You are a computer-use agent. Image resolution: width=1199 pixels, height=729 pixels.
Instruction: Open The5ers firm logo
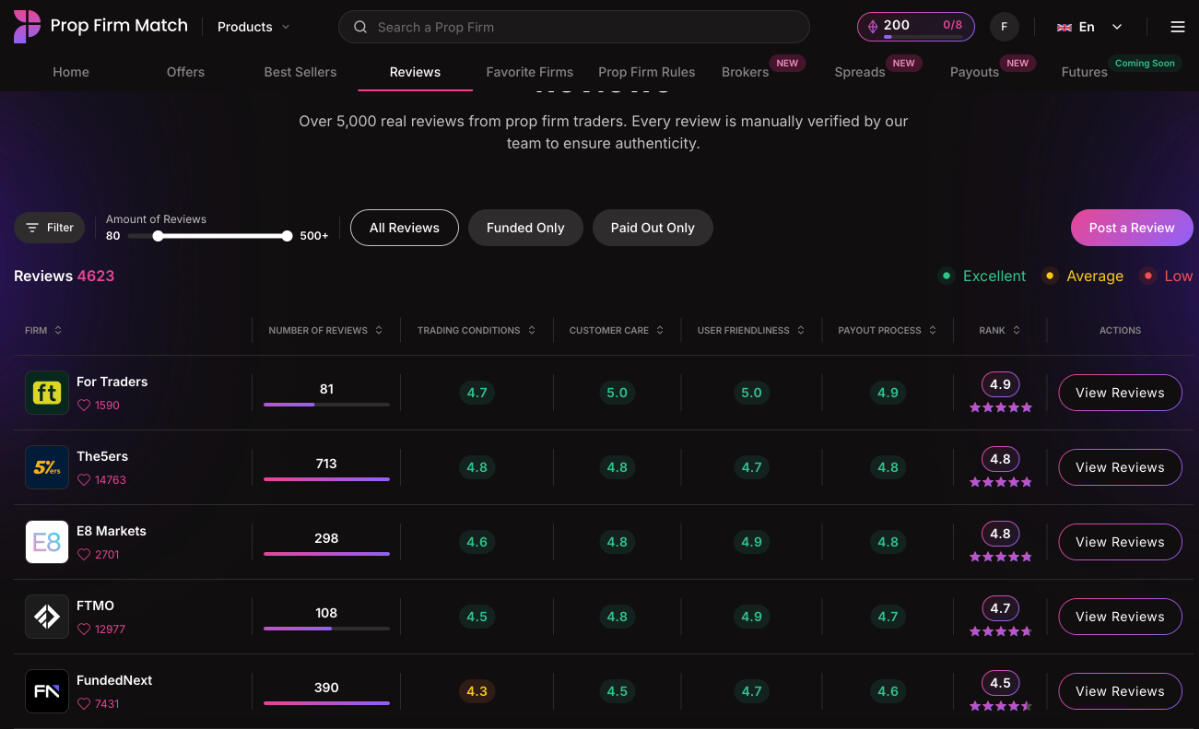47,467
